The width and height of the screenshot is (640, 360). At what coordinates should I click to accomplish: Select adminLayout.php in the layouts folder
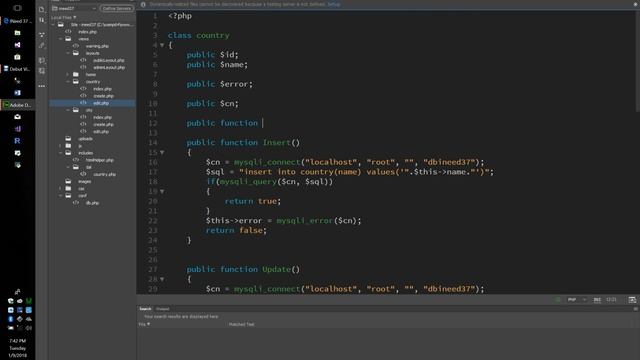(x=109, y=67)
